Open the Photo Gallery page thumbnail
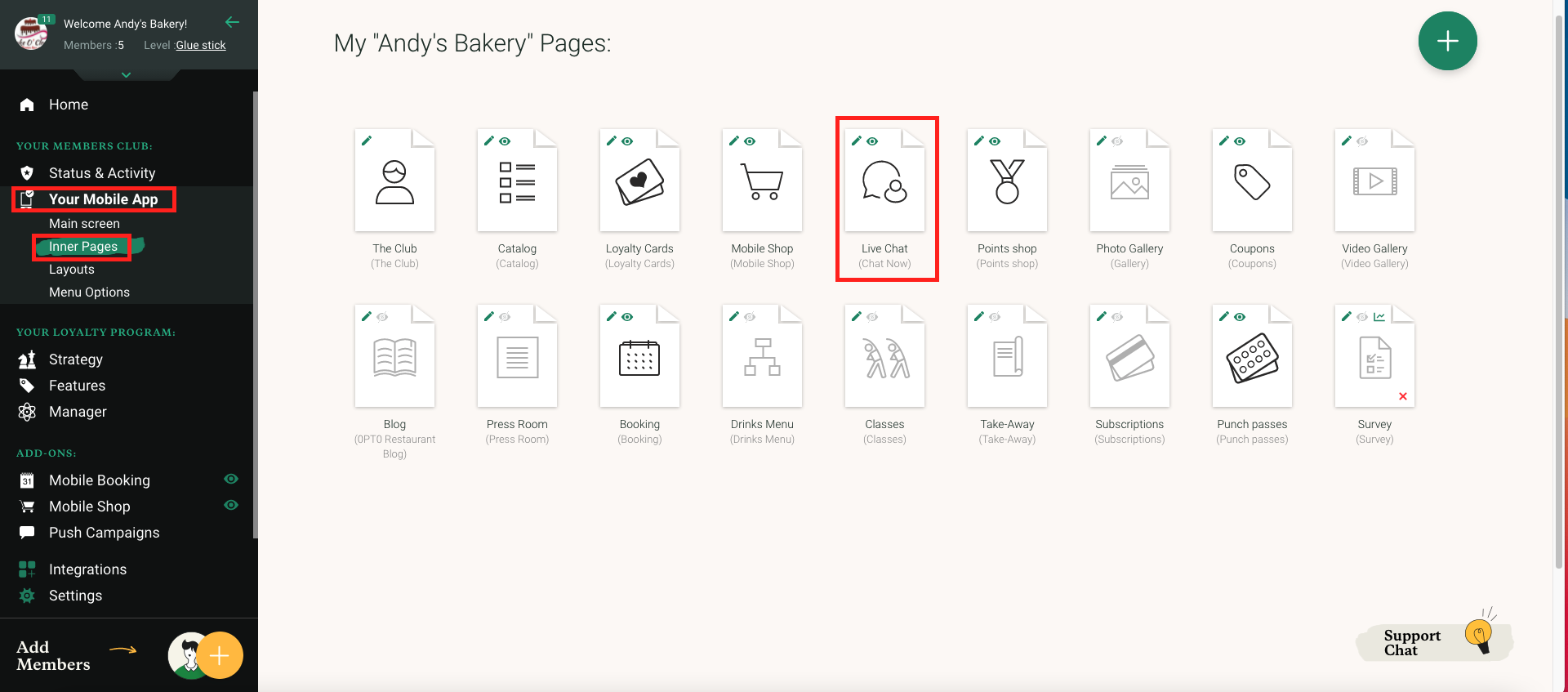The image size is (1568, 692). tap(1129, 181)
